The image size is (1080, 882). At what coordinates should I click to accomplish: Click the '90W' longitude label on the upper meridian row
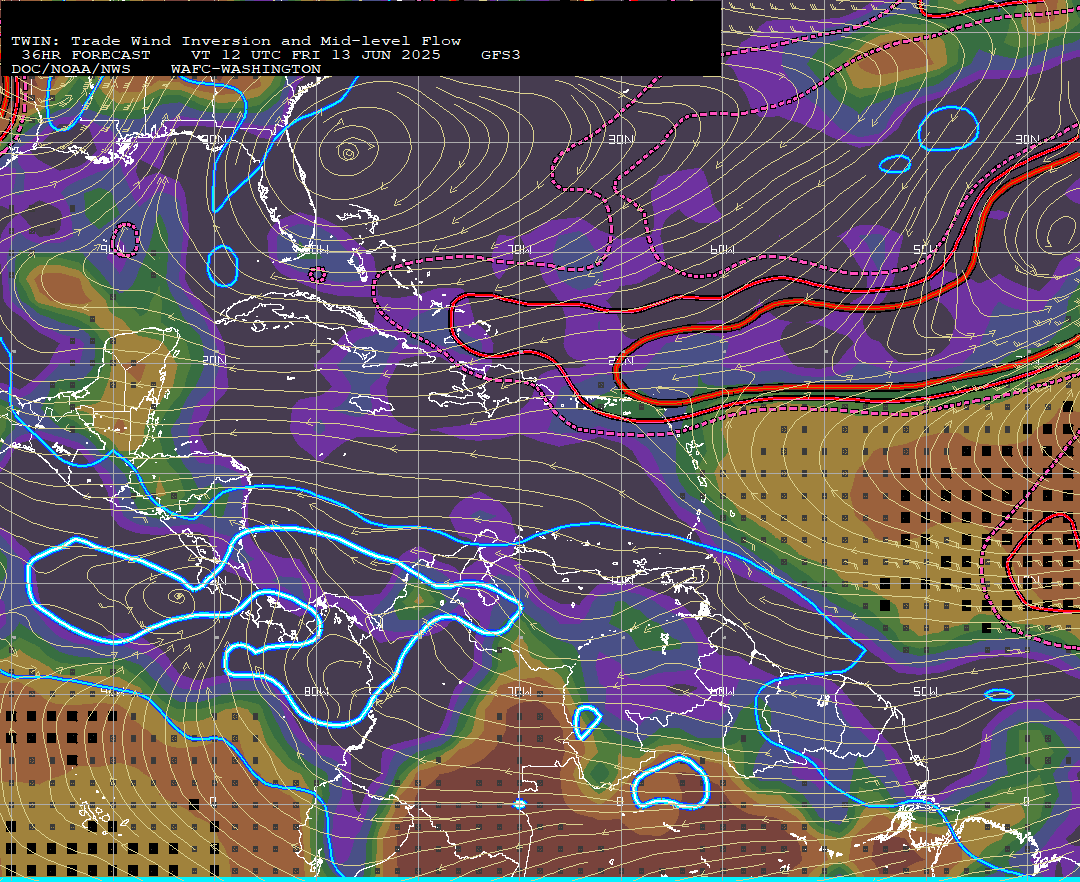point(112,249)
